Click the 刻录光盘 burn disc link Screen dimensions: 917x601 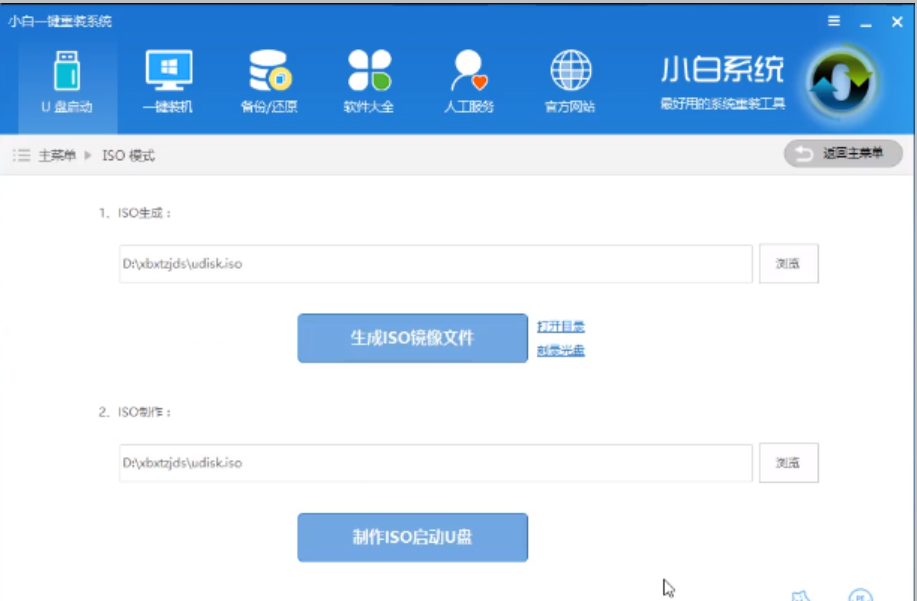[560, 350]
